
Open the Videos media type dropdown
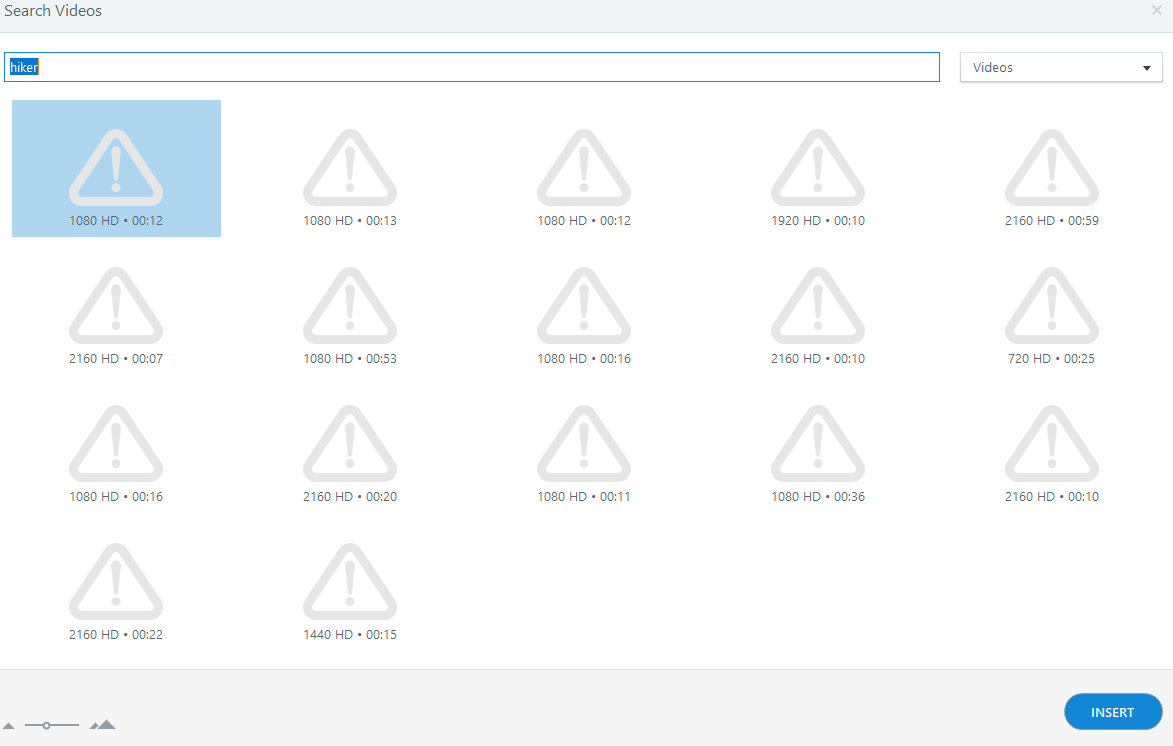coord(1061,67)
